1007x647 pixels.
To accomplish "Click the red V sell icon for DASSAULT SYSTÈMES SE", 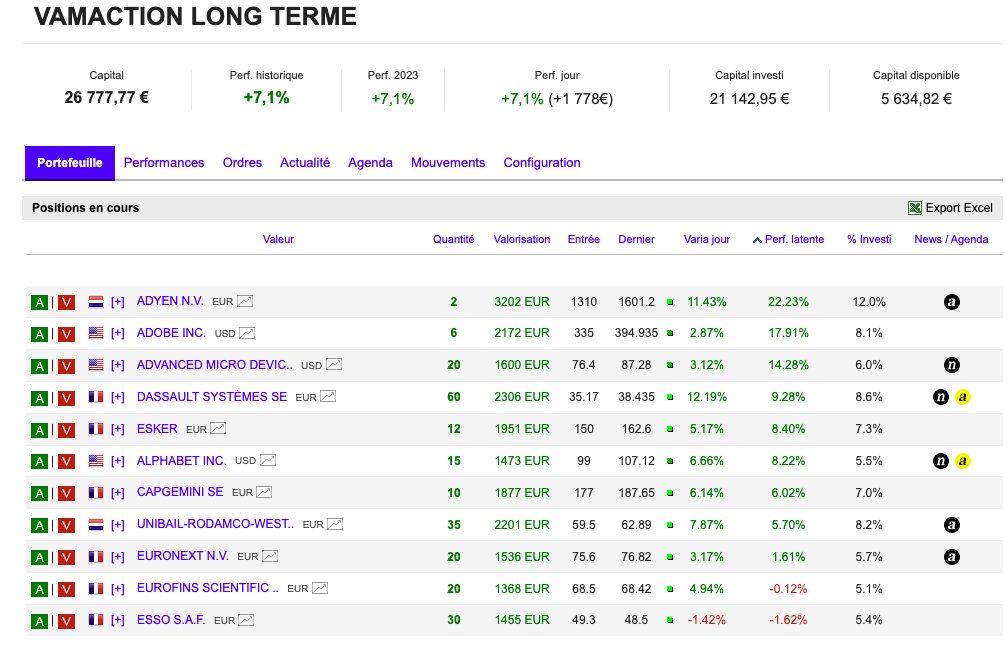I will (66, 398).
